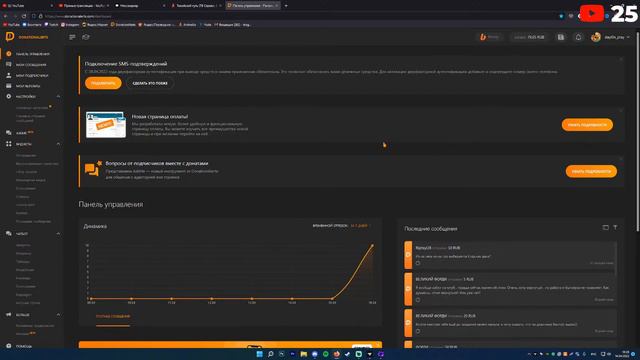Open Мои выплаты in the sidebar
This screenshot has height=360, width=640.
tap(28, 86)
